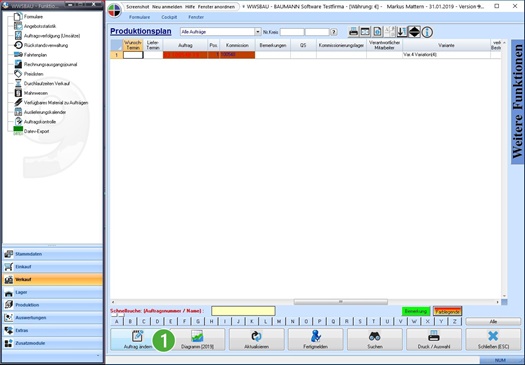Screen dimensions: 525x365
Task: Click the sort-descending arrow toolbar icon
Action: click(x=402, y=32)
